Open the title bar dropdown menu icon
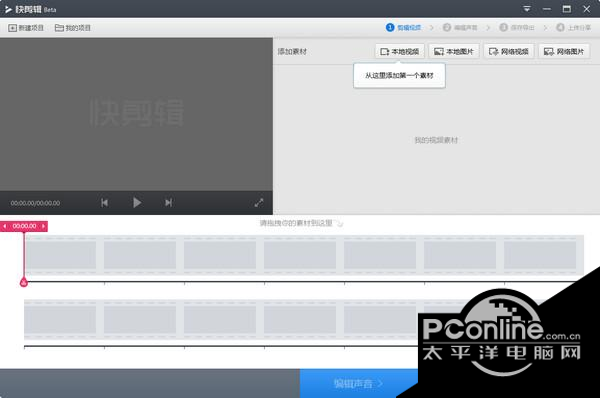 click(x=527, y=9)
